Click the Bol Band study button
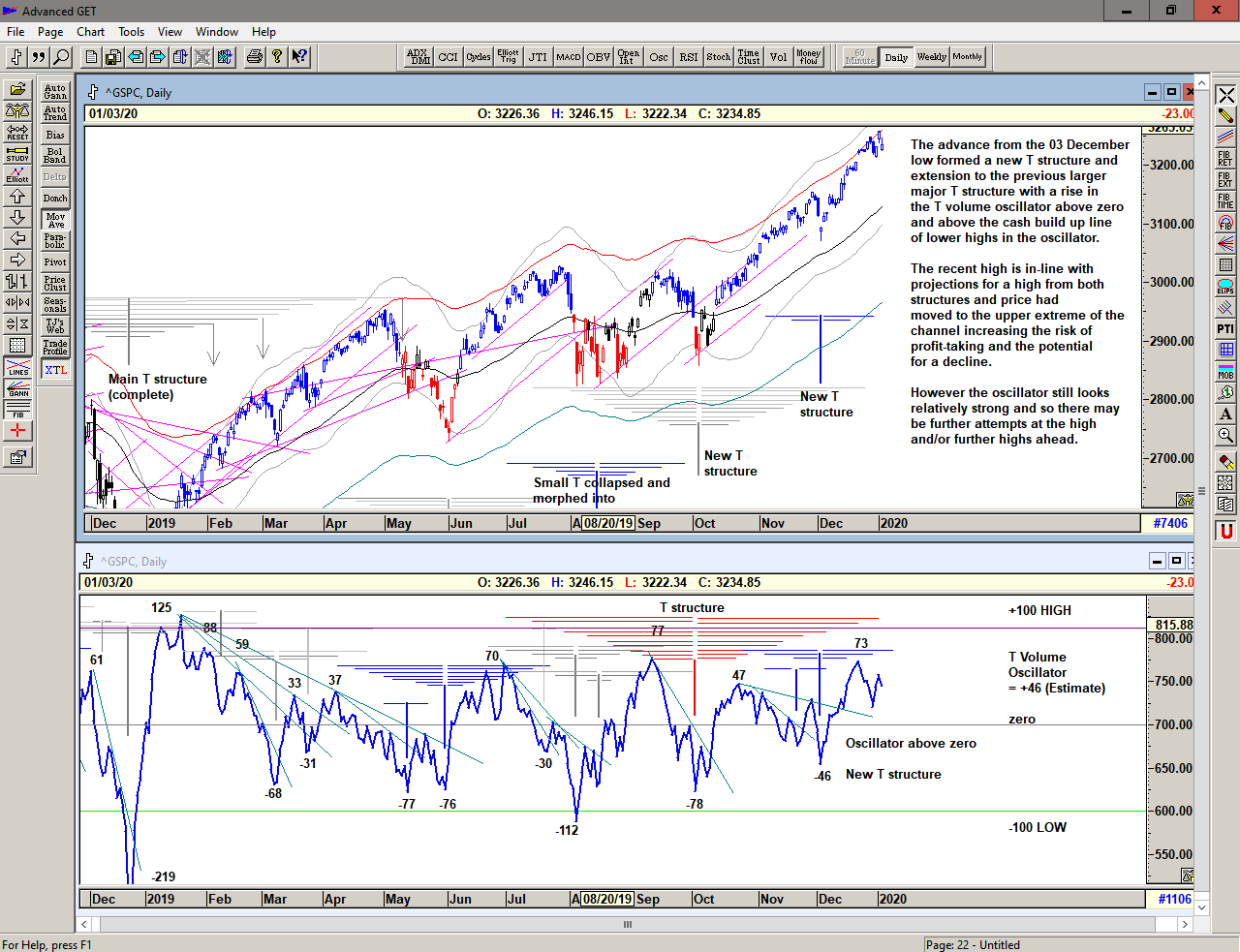 [55, 156]
